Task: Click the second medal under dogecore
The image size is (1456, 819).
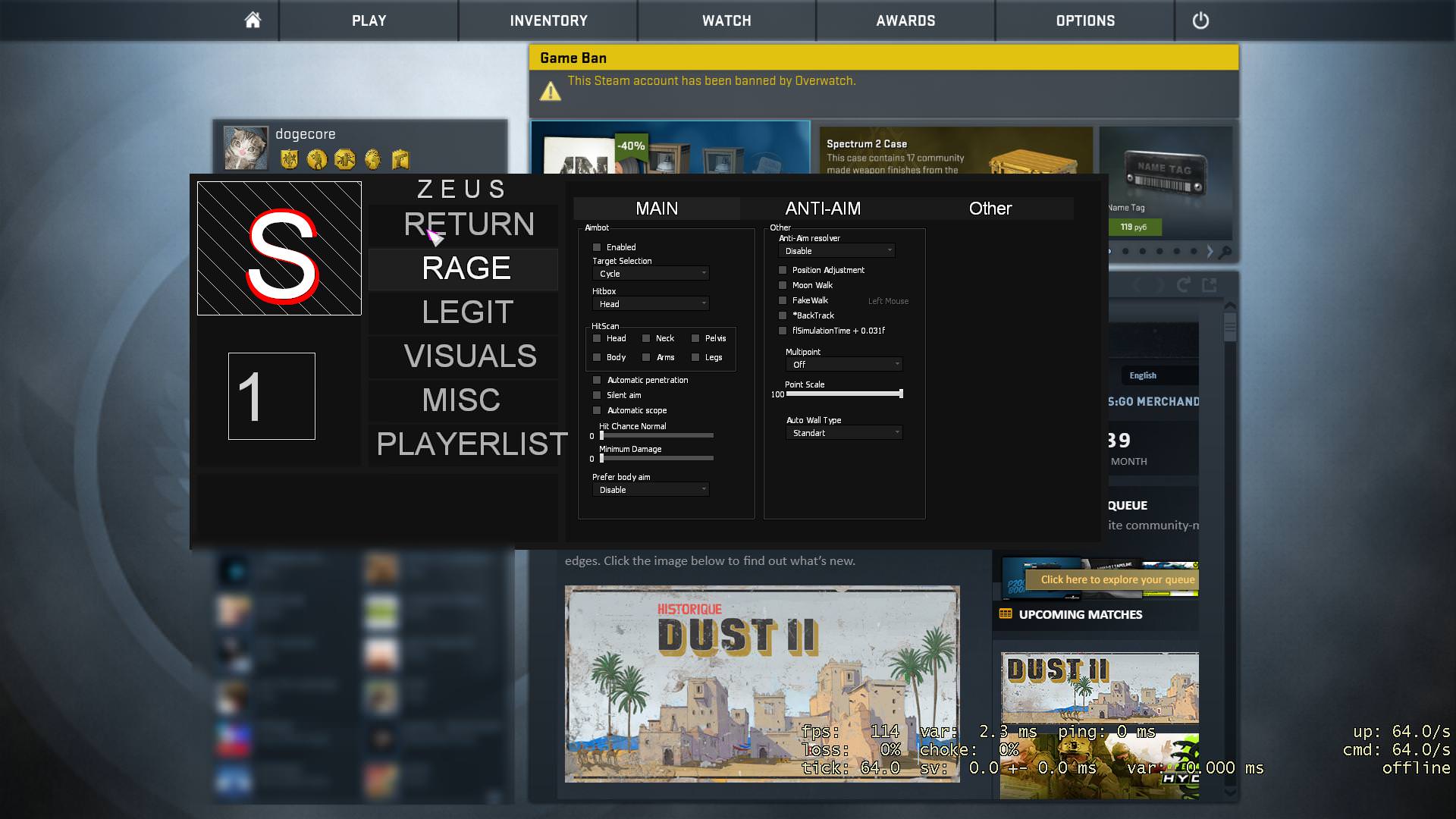Action: (x=317, y=158)
